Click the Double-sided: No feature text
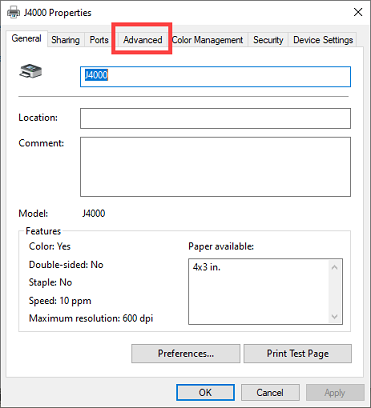The width and height of the screenshot is (371, 408). (66, 265)
